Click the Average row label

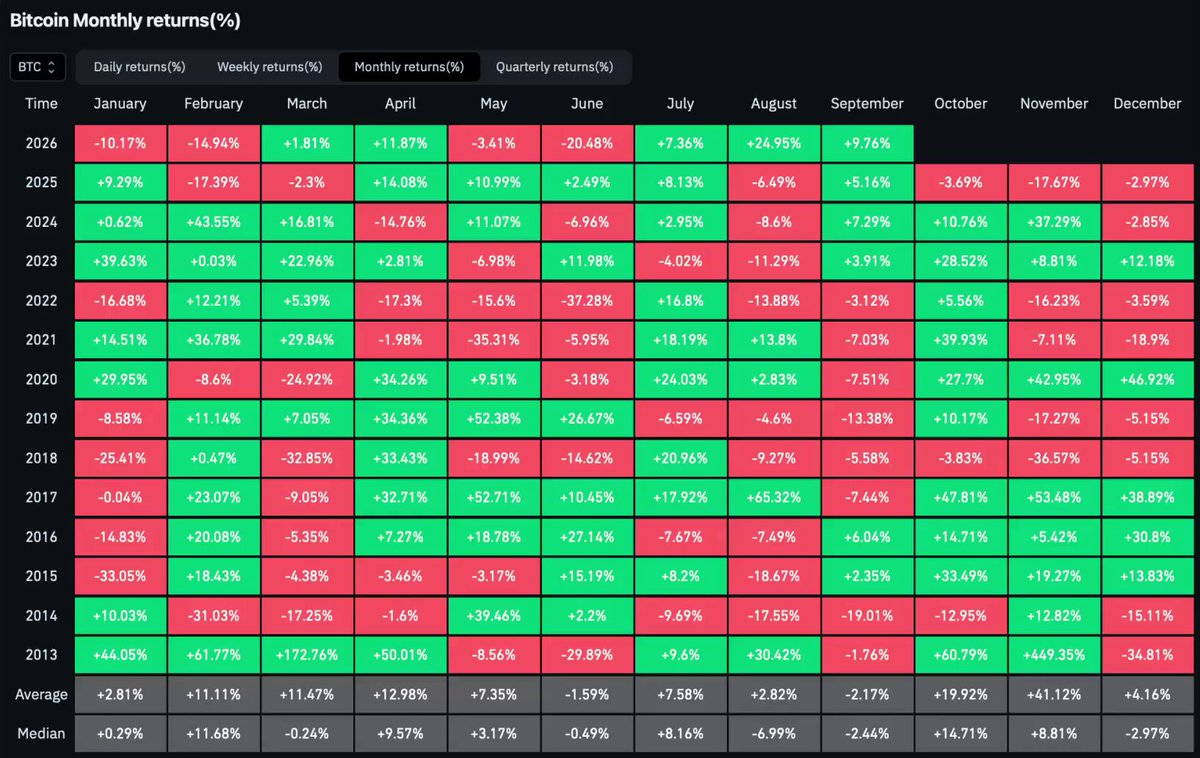[42, 694]
